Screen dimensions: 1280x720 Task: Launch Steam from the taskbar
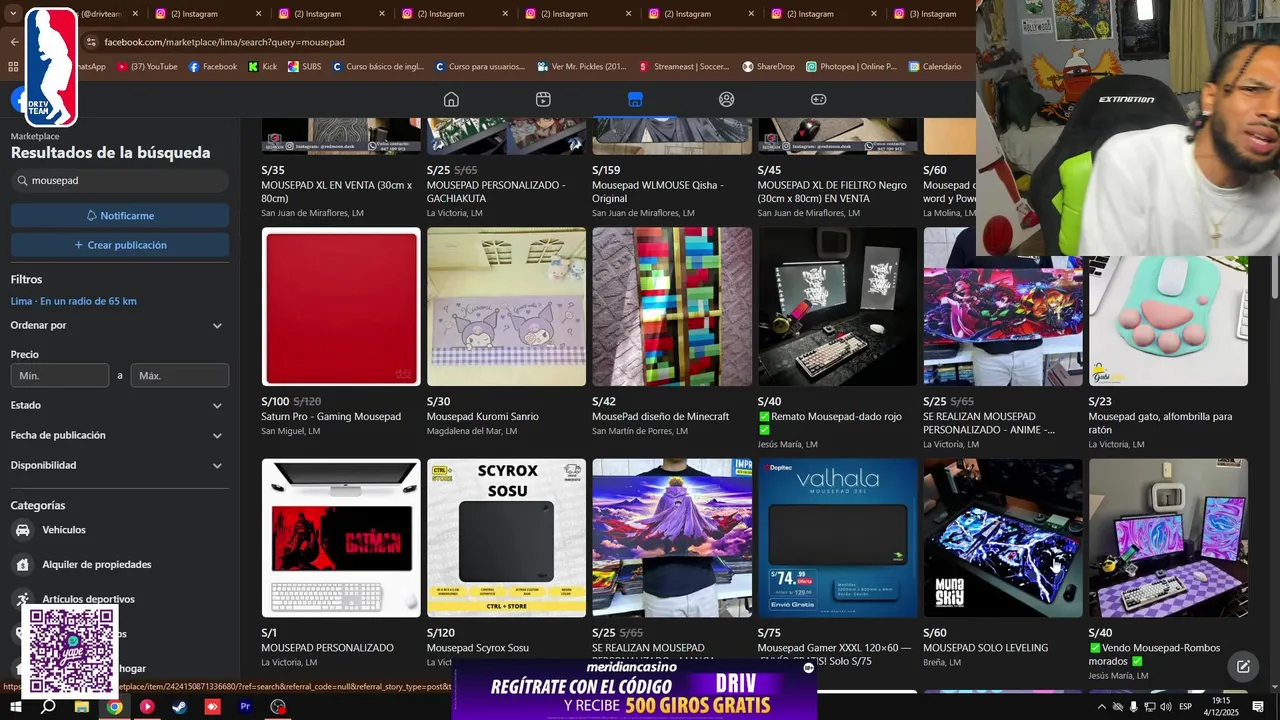pyautogui.click(x=179, y=707)
